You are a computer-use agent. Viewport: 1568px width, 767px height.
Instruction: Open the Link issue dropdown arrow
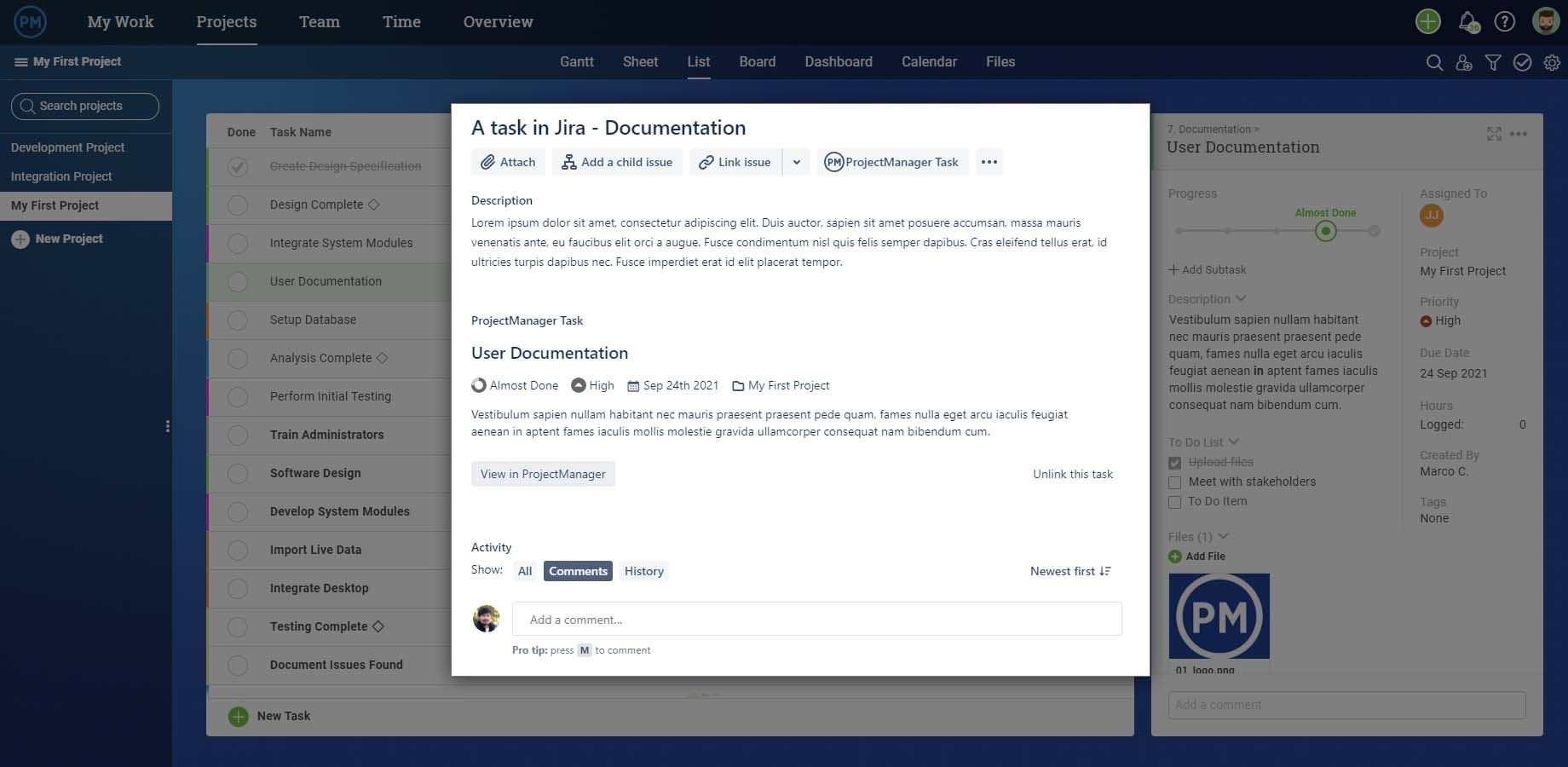796,162
